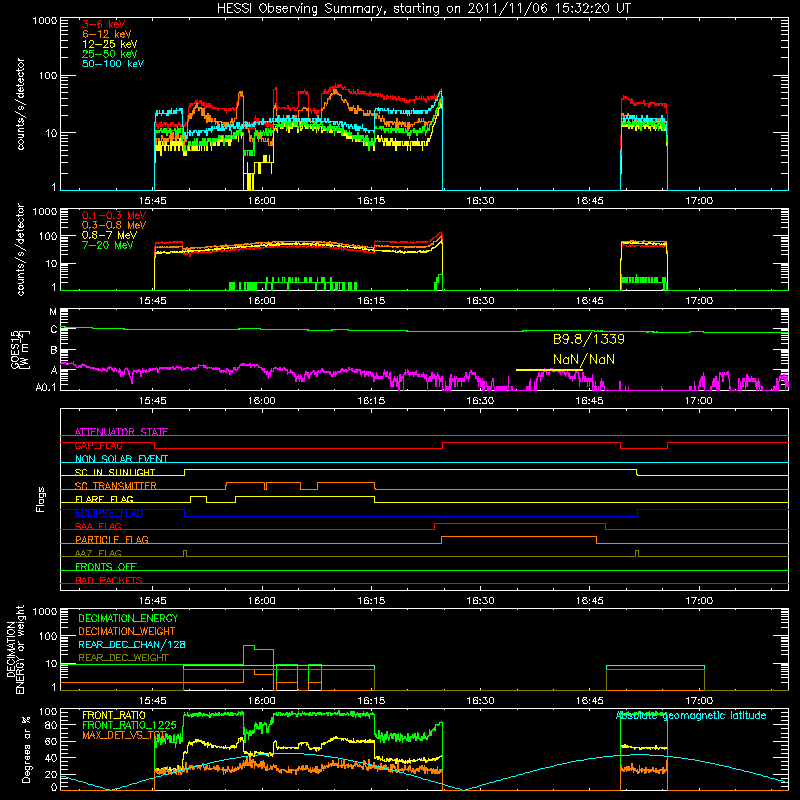800x800 pixels.
Task: Select the BAD_PACKETS flag label
Action: pos(109,581)
